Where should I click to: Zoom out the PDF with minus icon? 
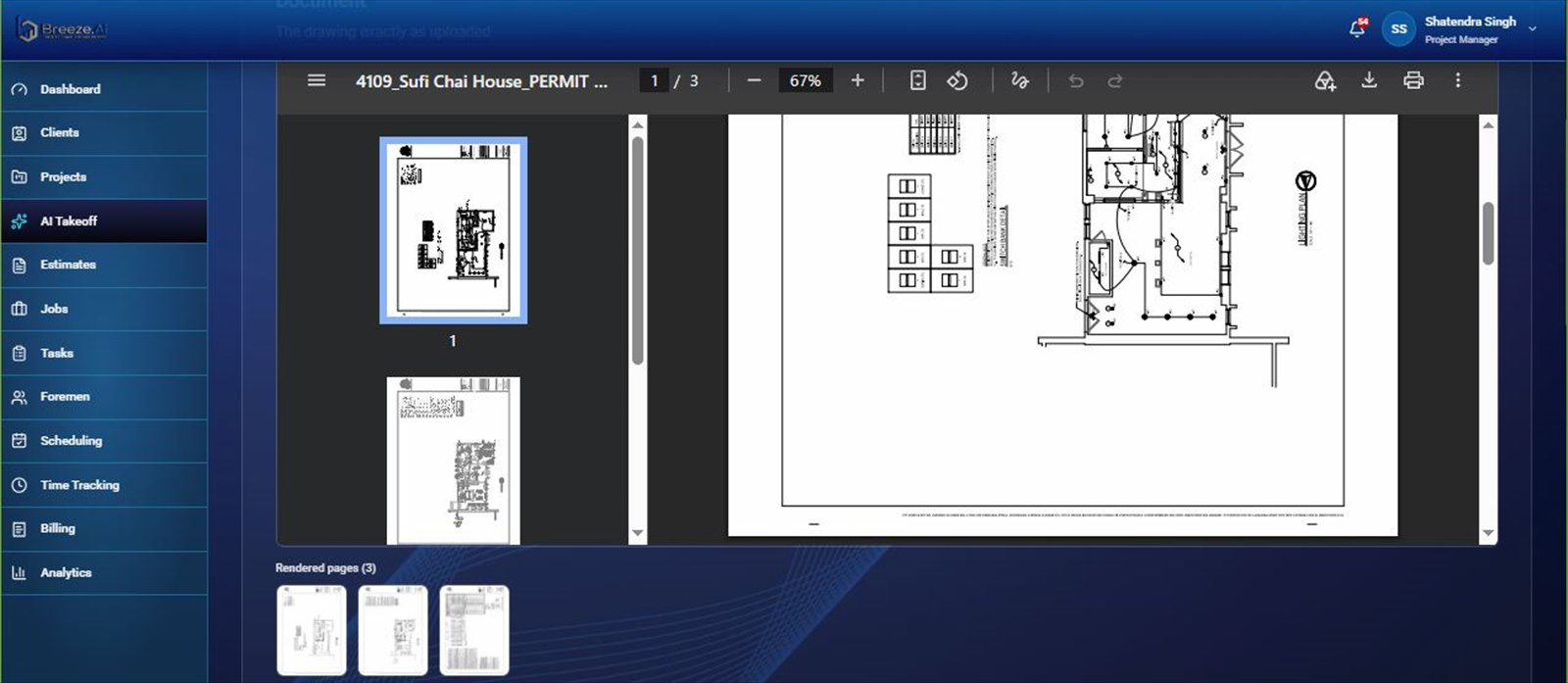[x=754, y=80]
